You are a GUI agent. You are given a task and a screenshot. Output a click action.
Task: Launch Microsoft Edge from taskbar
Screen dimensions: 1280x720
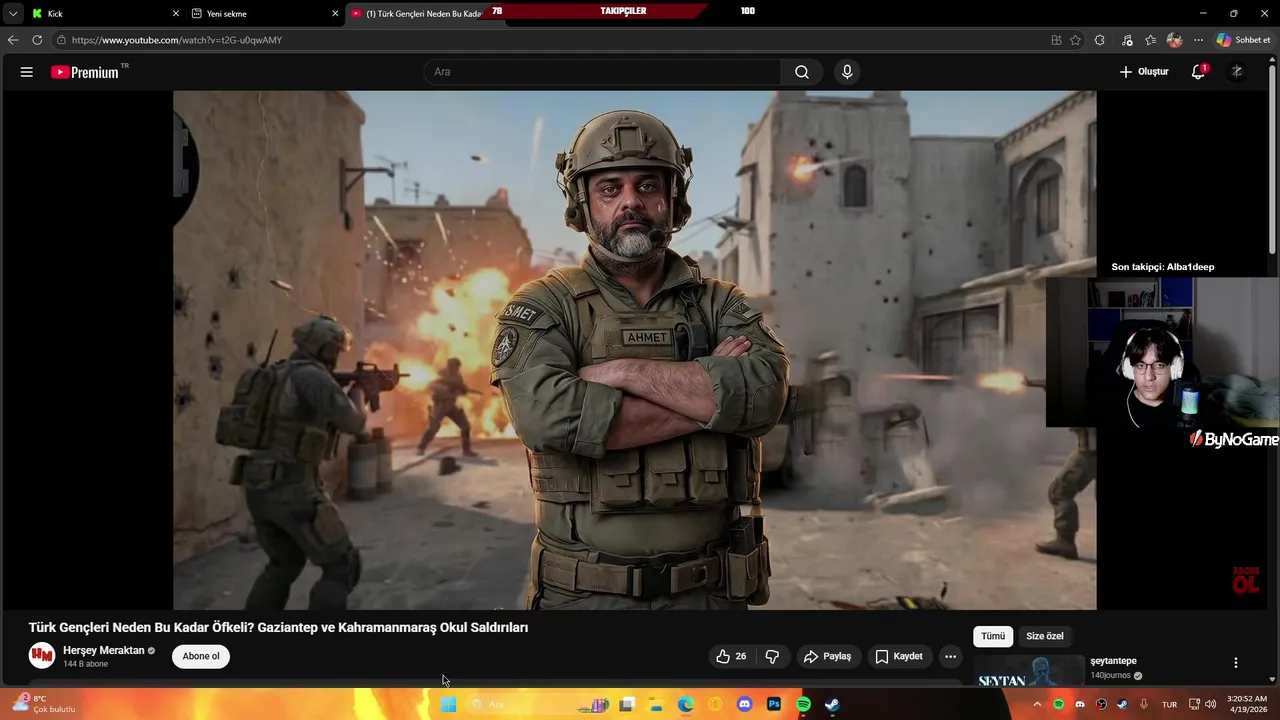[x=685, y=704]
